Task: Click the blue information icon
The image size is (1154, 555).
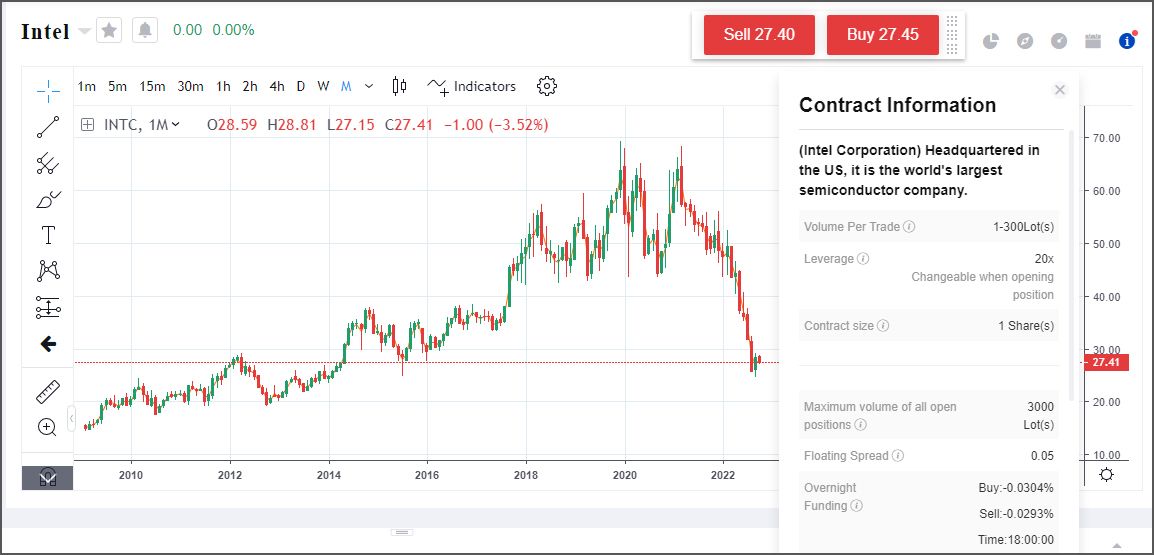Action: [x=1127, y=41]
